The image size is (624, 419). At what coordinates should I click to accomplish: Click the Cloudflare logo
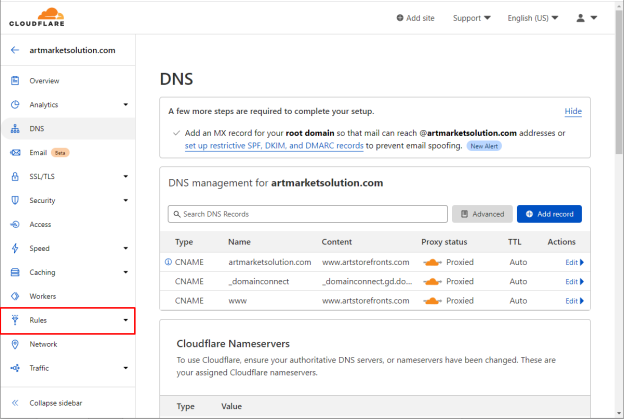click(37, 17)
